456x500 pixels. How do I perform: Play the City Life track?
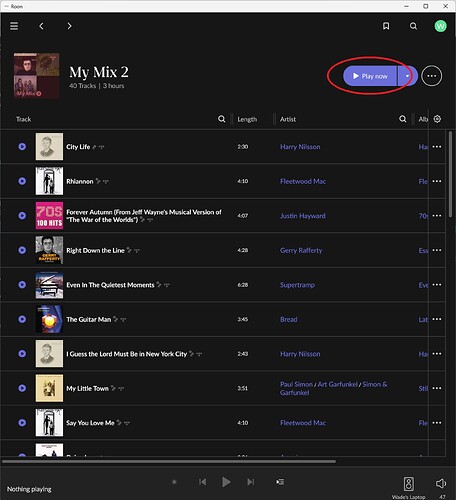[22, 147]
